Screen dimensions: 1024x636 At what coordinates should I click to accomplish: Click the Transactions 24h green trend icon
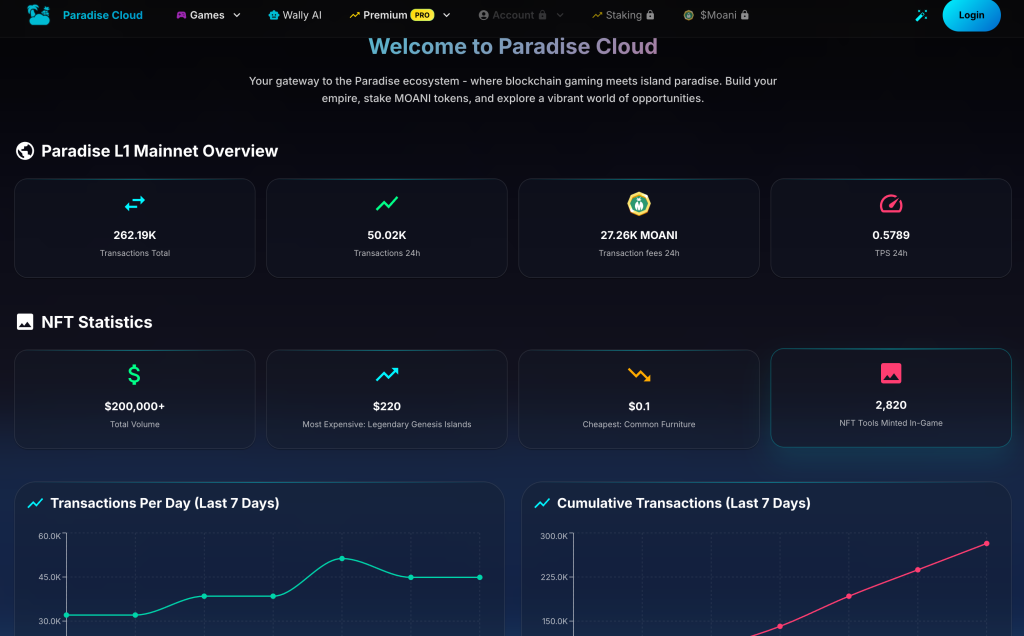coord(387,204)
